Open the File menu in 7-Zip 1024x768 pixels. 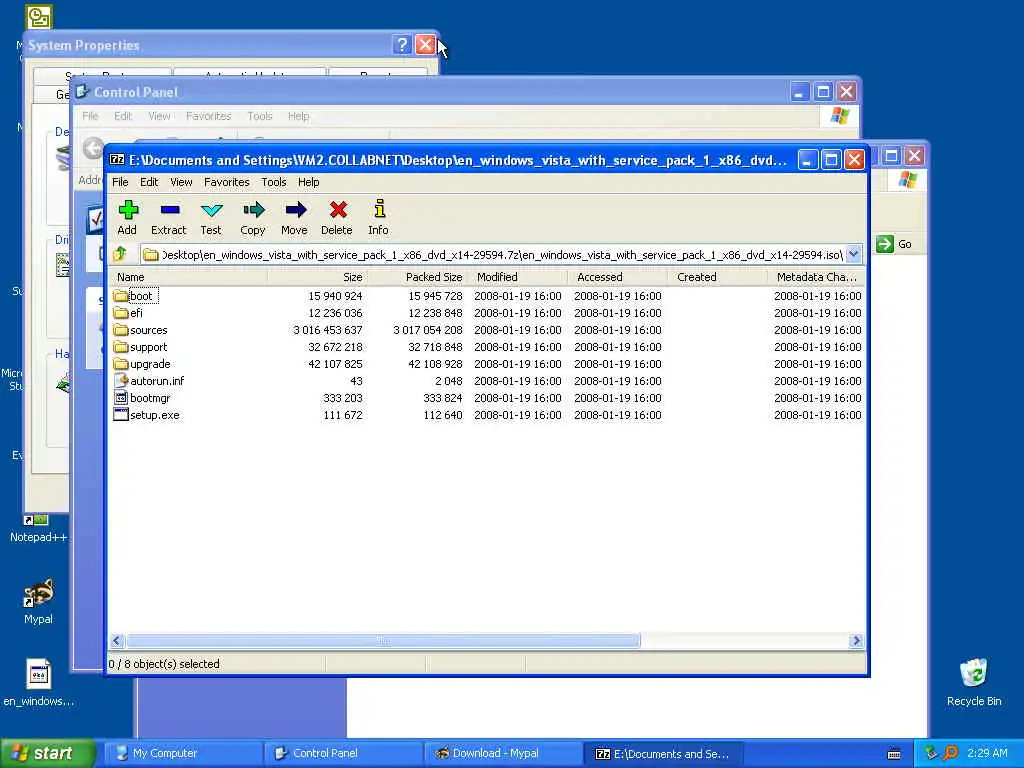click(120, 182)
